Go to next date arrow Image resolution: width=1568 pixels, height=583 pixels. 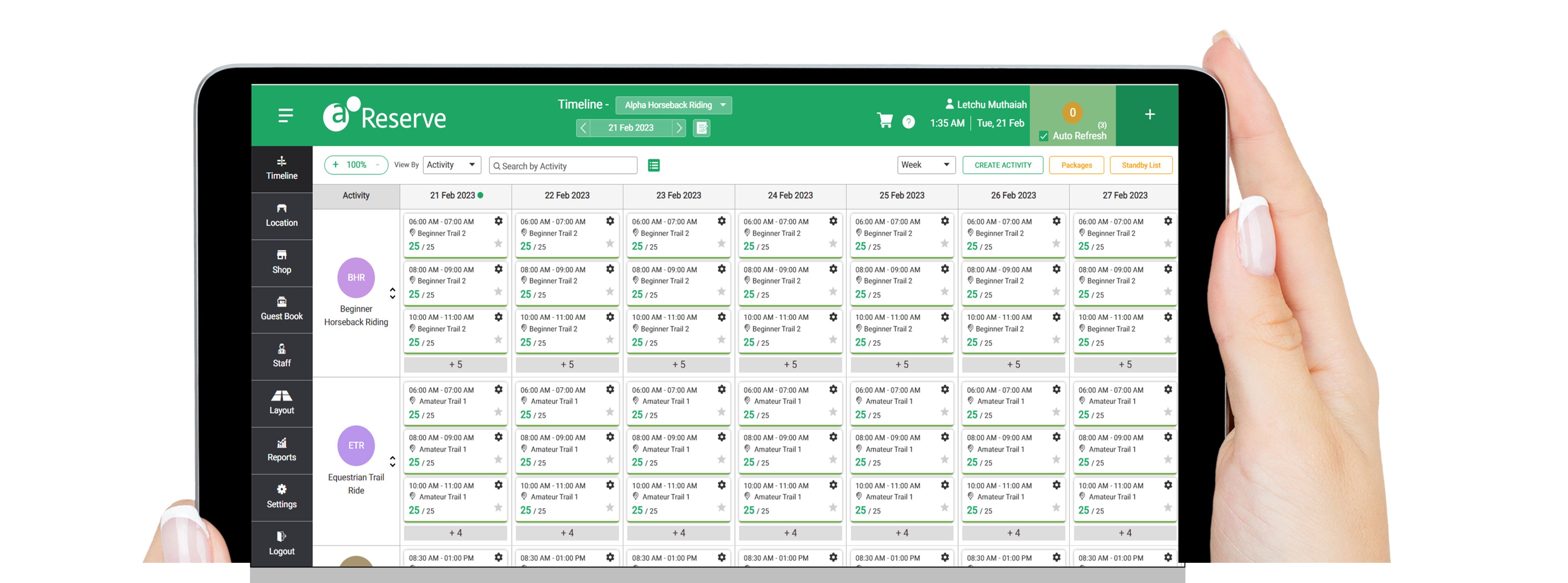[679, 128]
